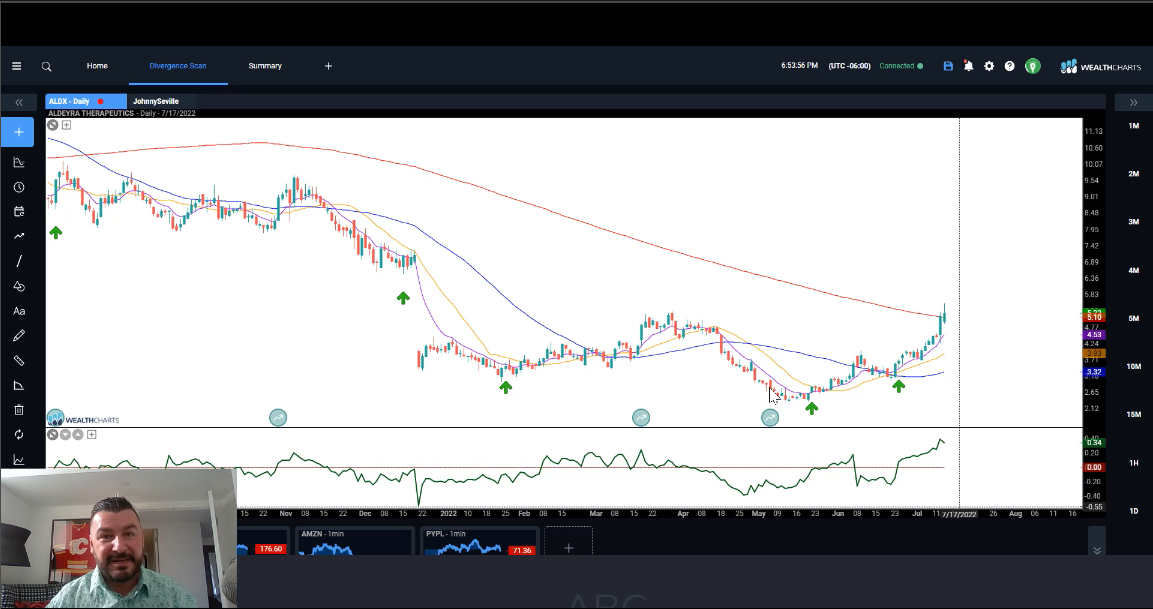Screen dimensions: 1153x609
Task: Click the bottom line-chart icon in sidebar
Action: (18, 460)
